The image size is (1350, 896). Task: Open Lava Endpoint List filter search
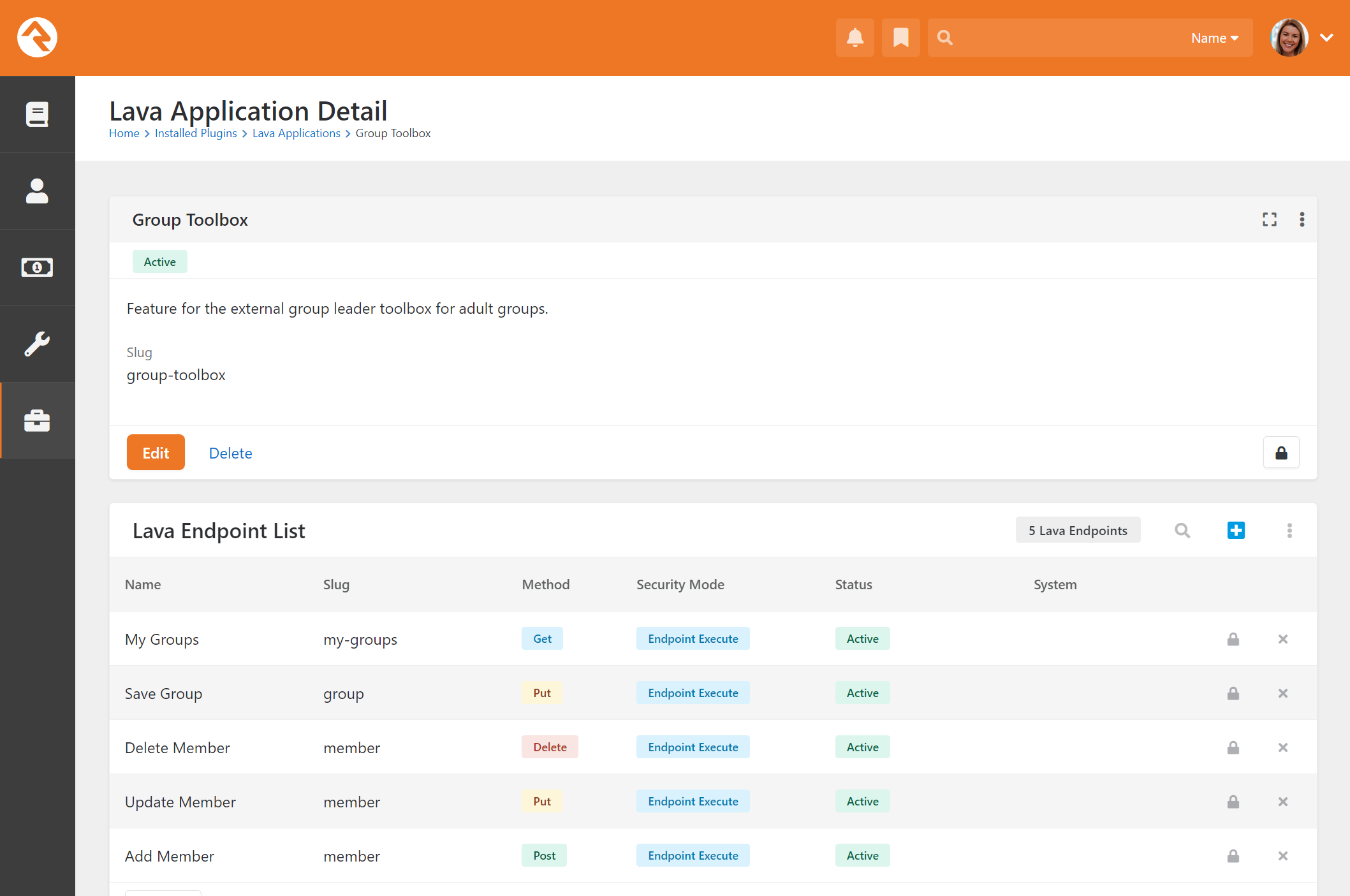click(1182, 531)
